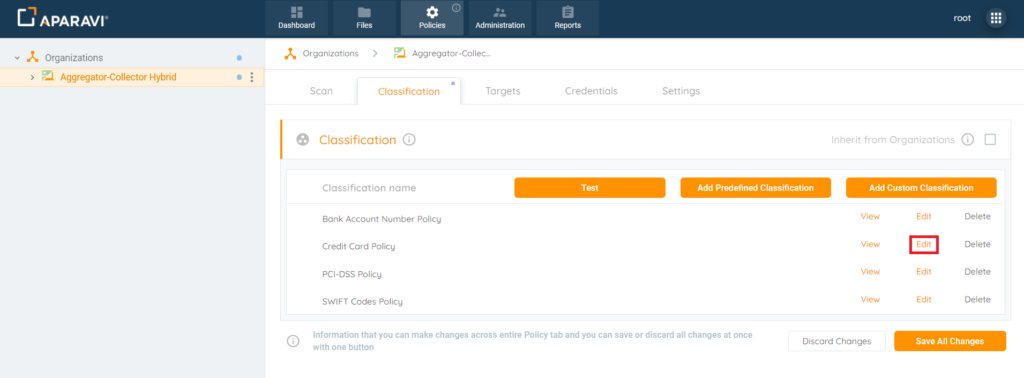Collapse the Organizations tree node

point(18,58)
